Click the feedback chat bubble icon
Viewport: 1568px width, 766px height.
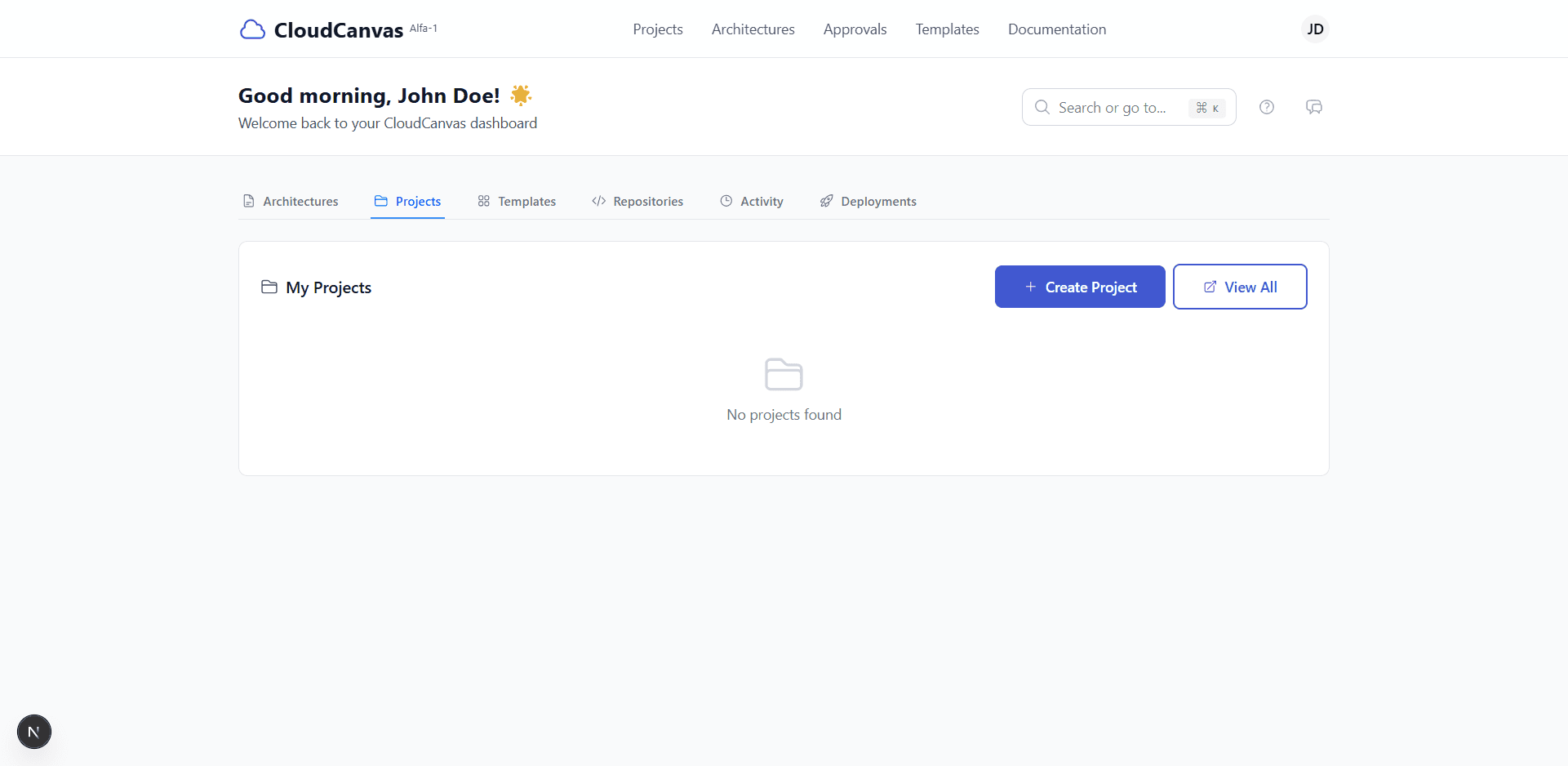point(1314,107)
